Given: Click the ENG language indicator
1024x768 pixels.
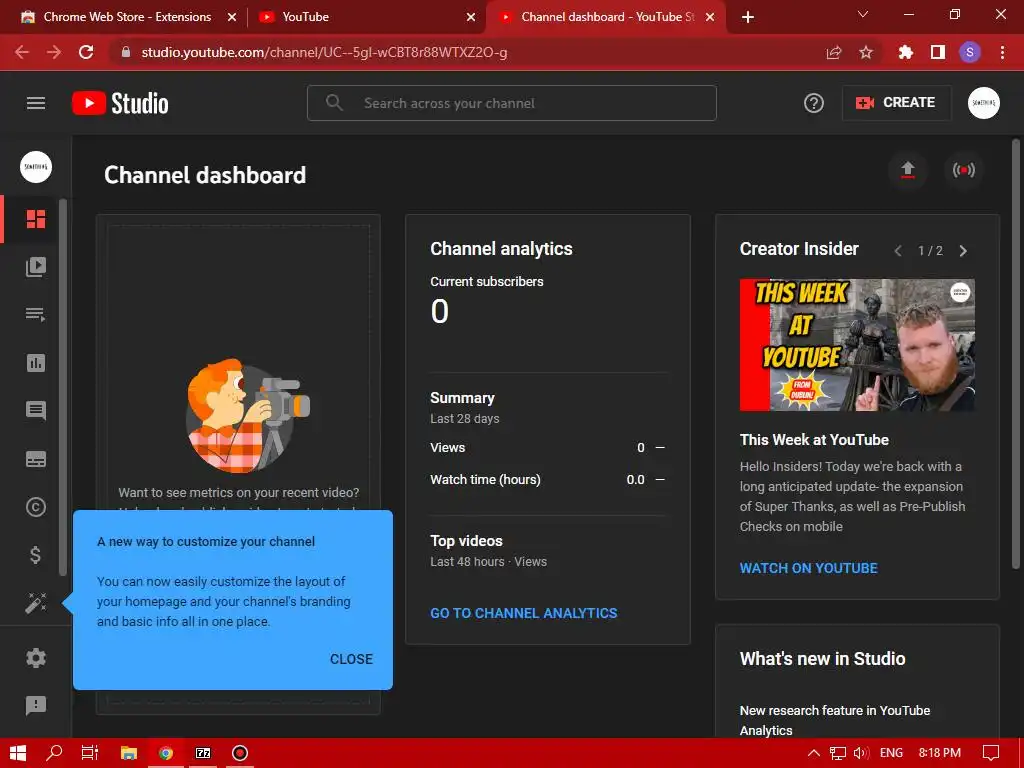Looking at the screenshot, I should [x=891, y=753].
